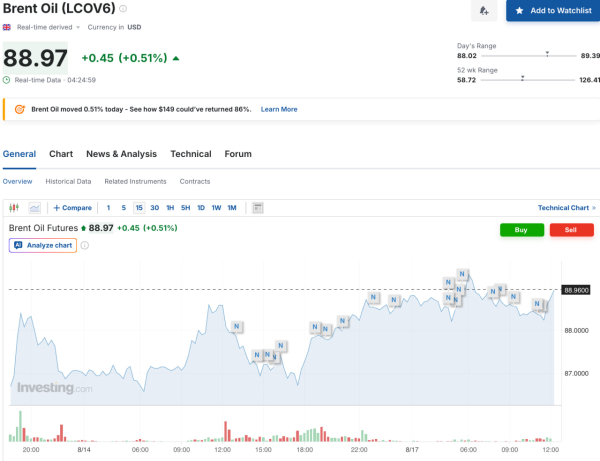Click the chart news/calendar toggle icon

coord(258,208)
